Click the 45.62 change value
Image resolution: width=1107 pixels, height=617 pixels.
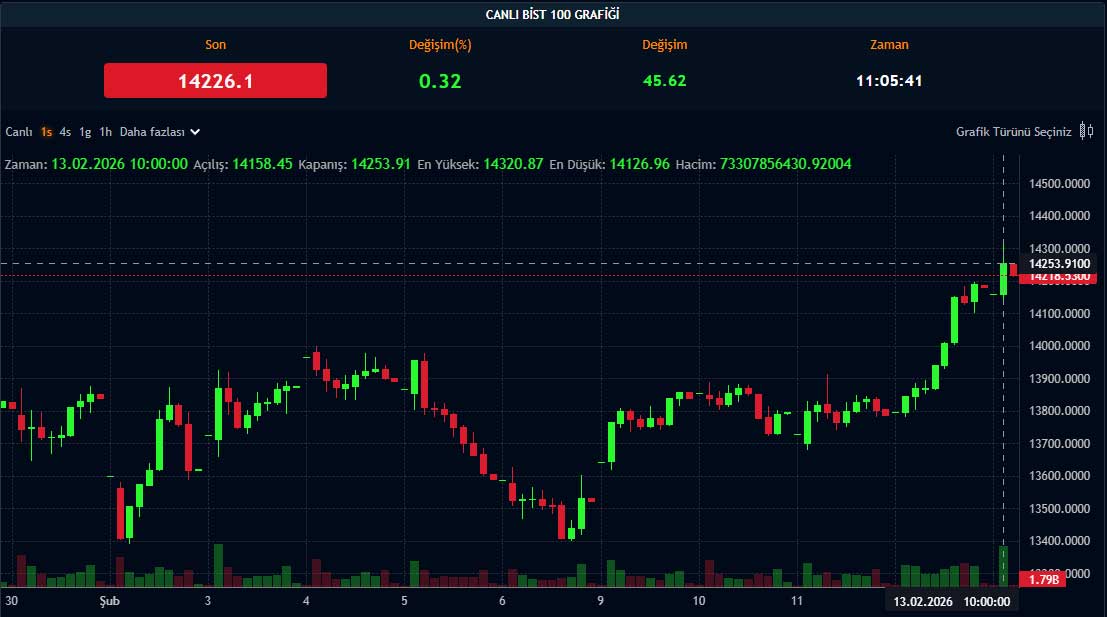pos(664,81)
